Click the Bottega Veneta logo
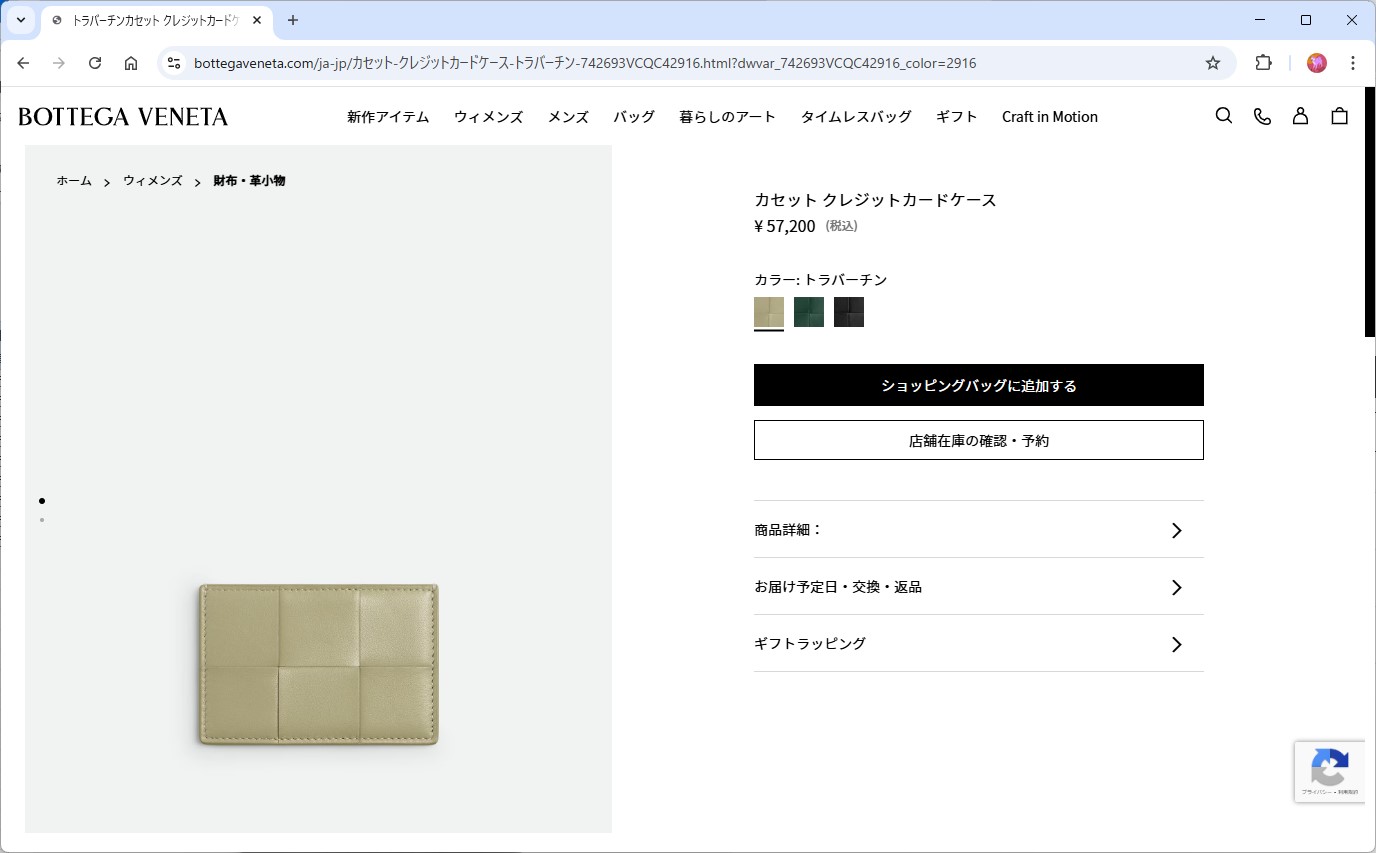 (x=123, y=117)
